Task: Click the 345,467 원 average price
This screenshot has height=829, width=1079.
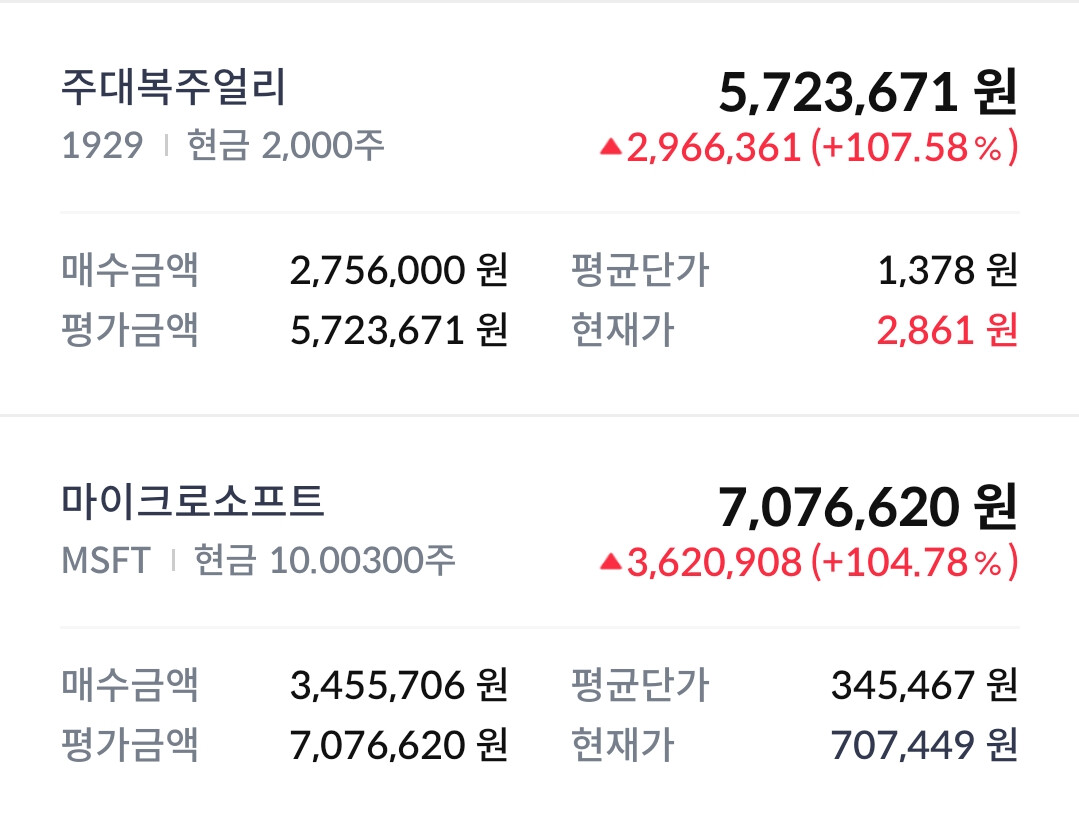Action: (x=924, y=685)
